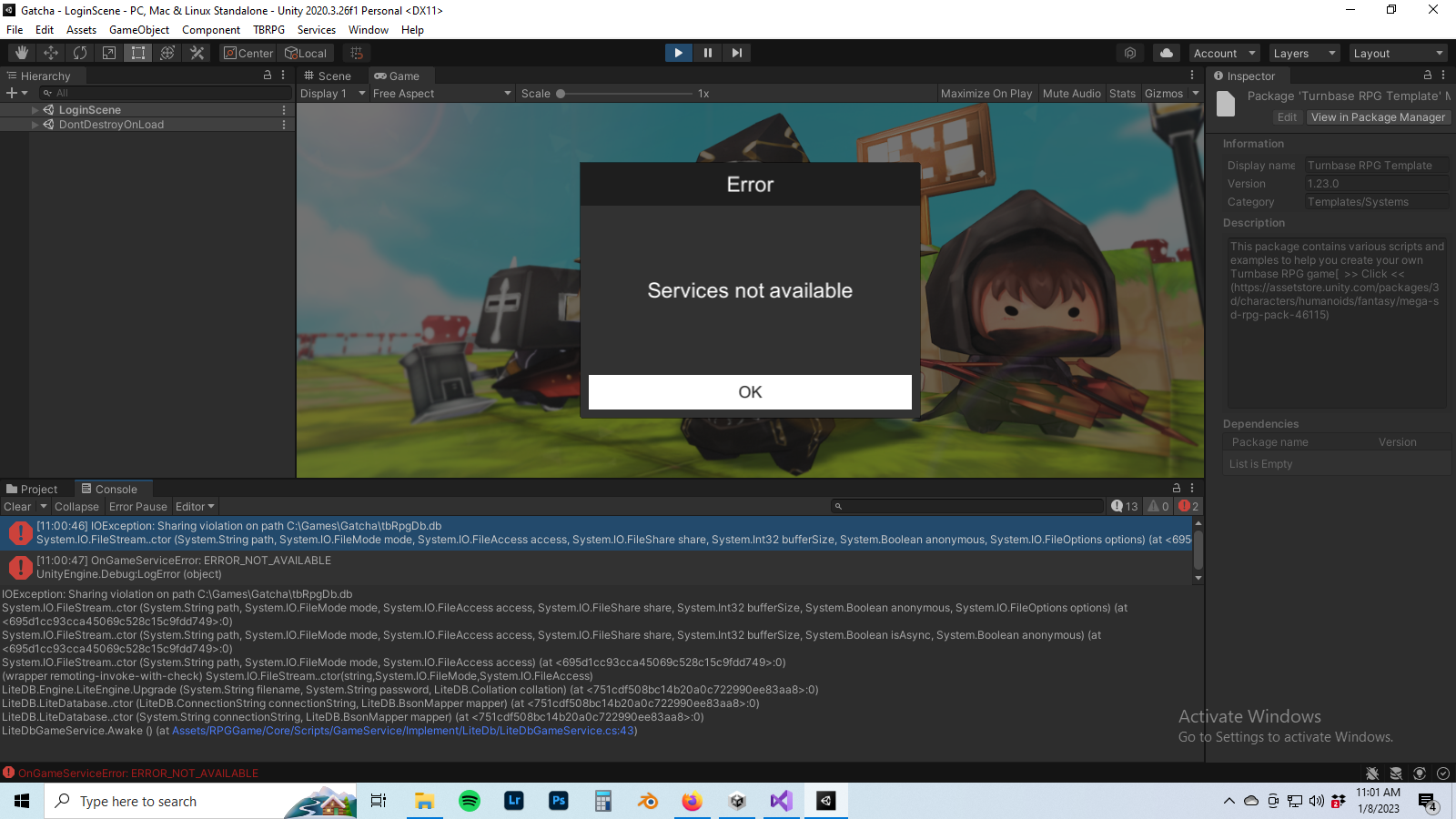
Task: Switch to the Scene tab
Action: 331,76
